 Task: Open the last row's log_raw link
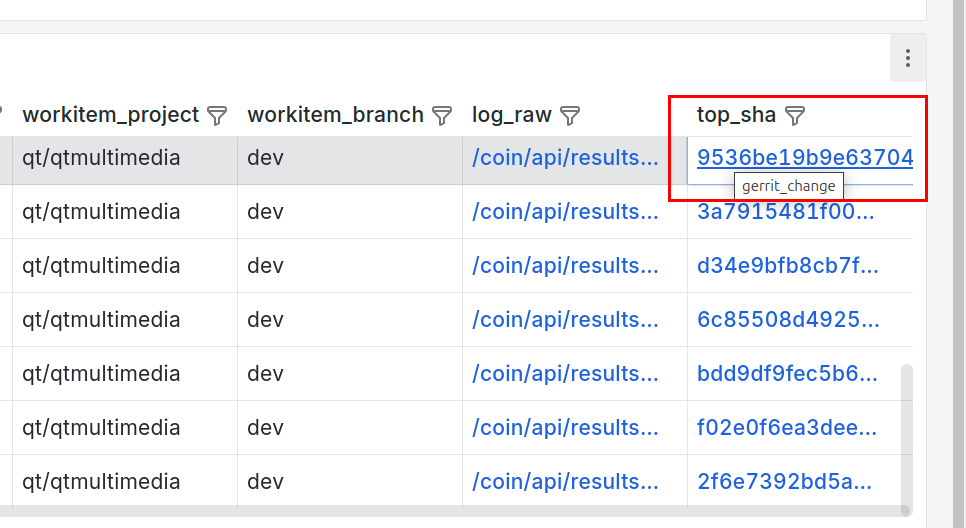pyautogui.click(x=565, y=482)
